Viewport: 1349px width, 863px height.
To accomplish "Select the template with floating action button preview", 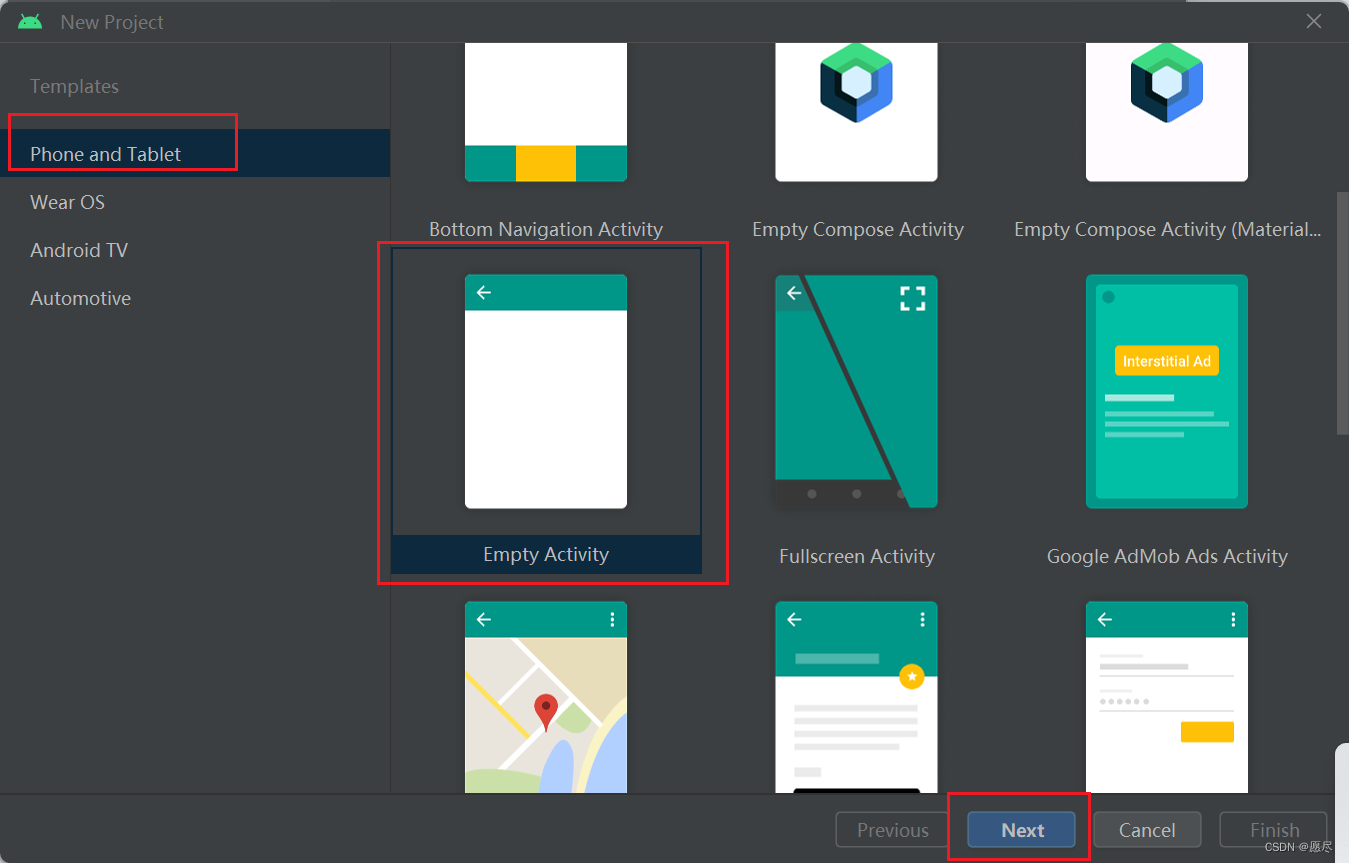I will [856, 700].
